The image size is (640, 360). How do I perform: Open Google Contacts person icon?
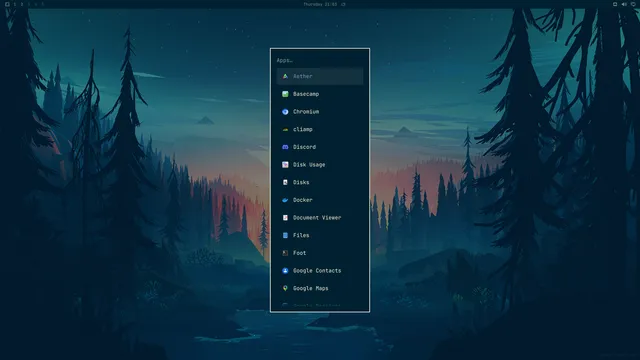pyautogui.click(x=285, y=271)
